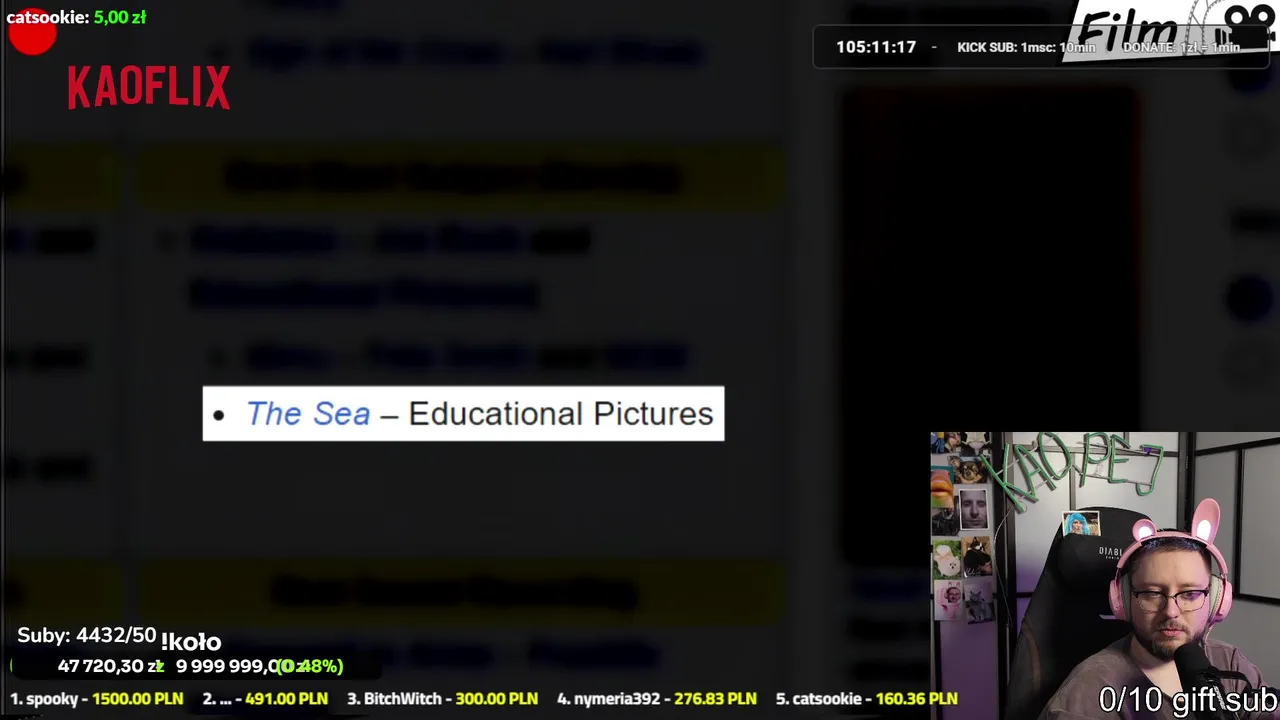Click the spooky - 1500.00 PLN entry
The image size is (1280, 720).
[x=97, y=699]
